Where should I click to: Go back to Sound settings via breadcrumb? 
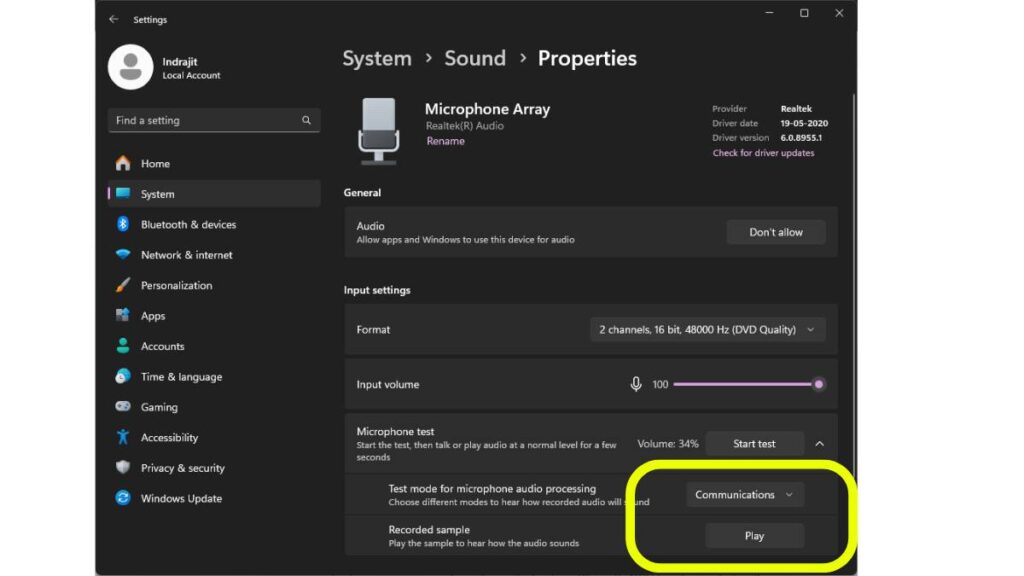[475, 58]
